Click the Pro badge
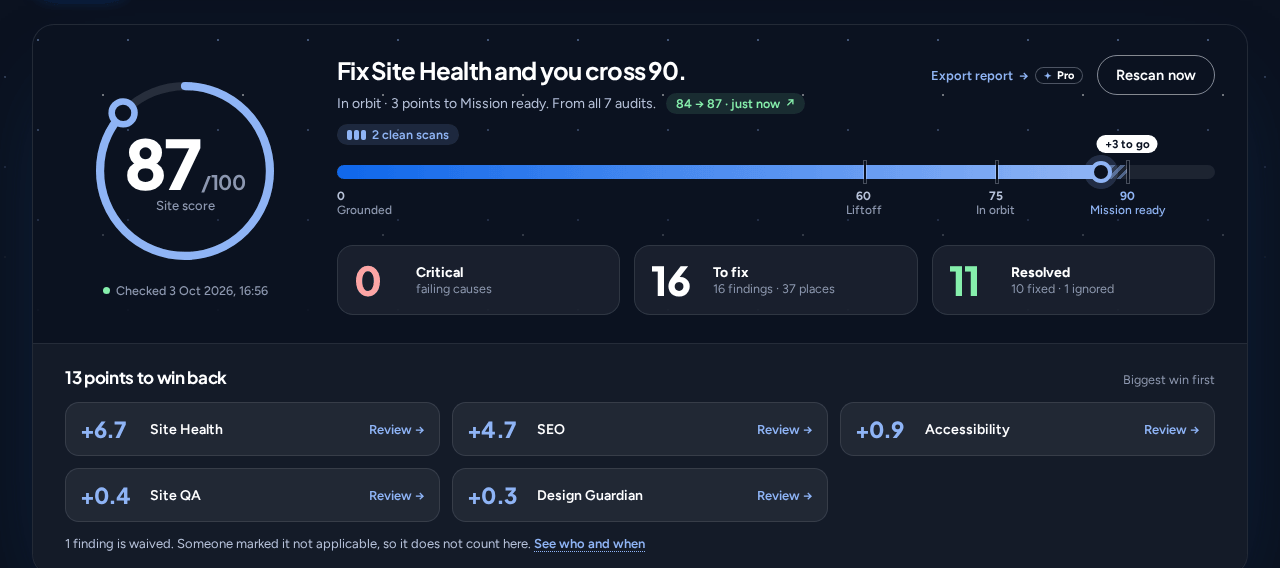The height and width of the screenshot is (568, 1280). pos(1059,76)
